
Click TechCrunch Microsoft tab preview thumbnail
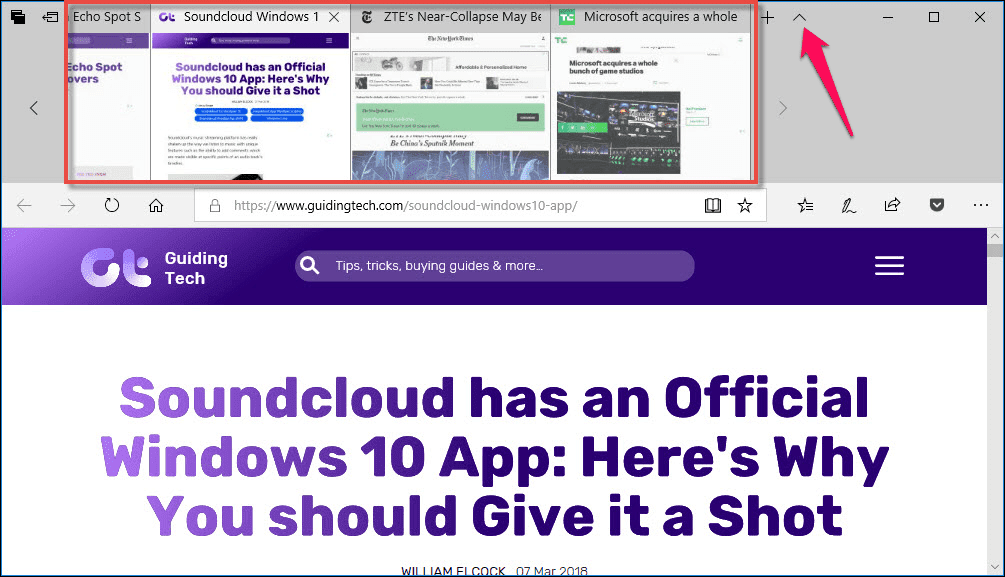point(650,106)
